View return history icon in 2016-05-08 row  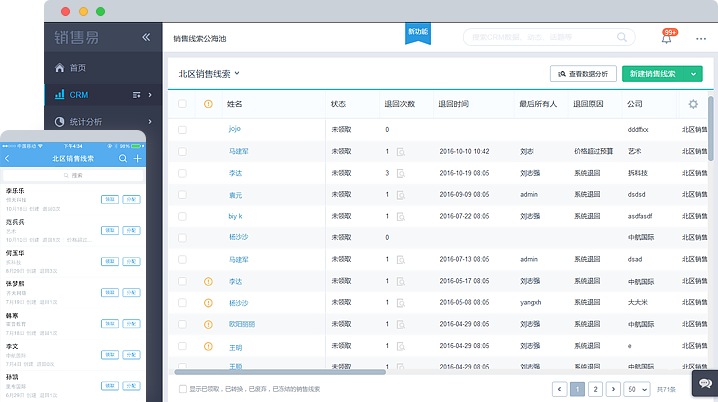[401, 303]
